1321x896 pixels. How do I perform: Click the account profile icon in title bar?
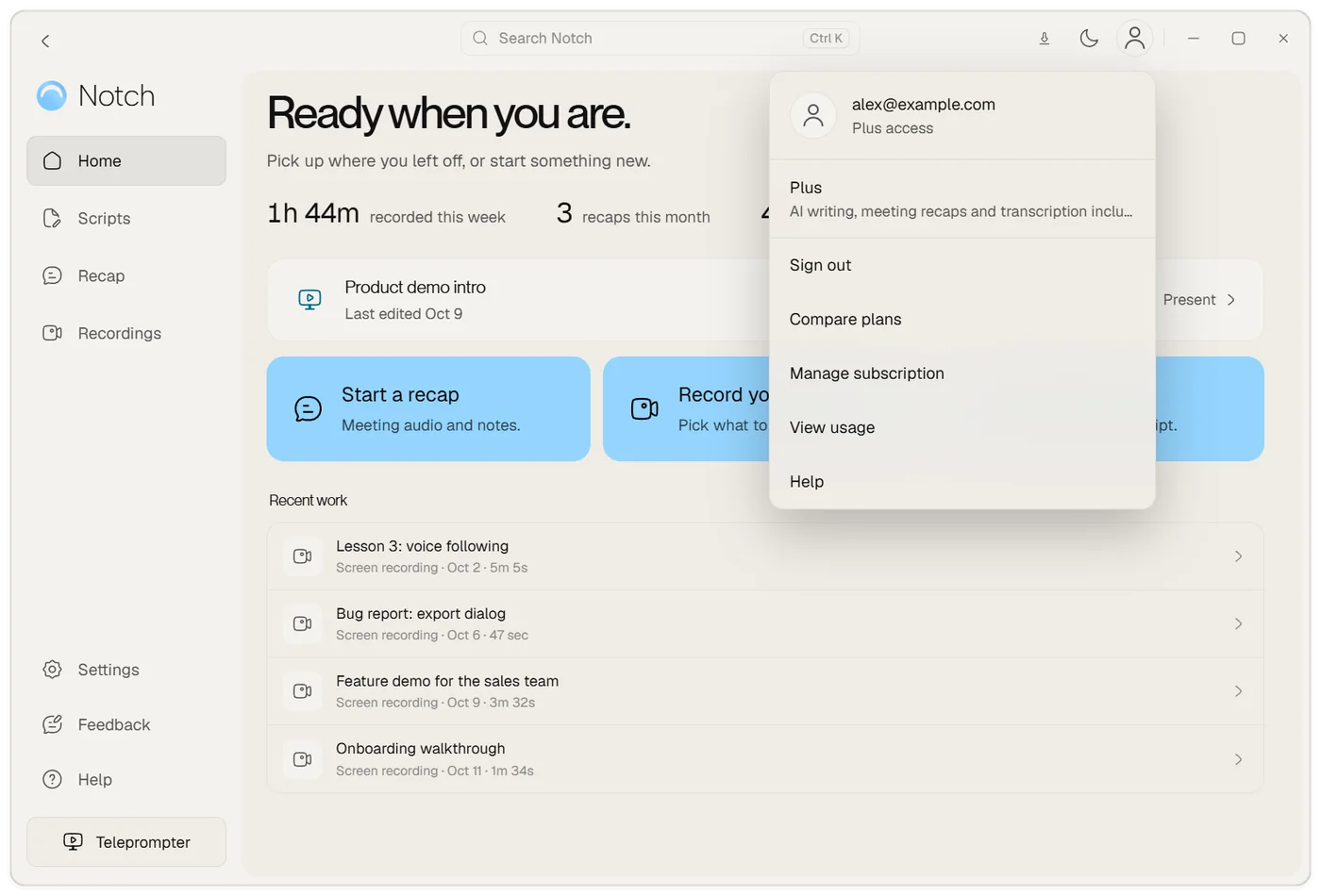1134,39
